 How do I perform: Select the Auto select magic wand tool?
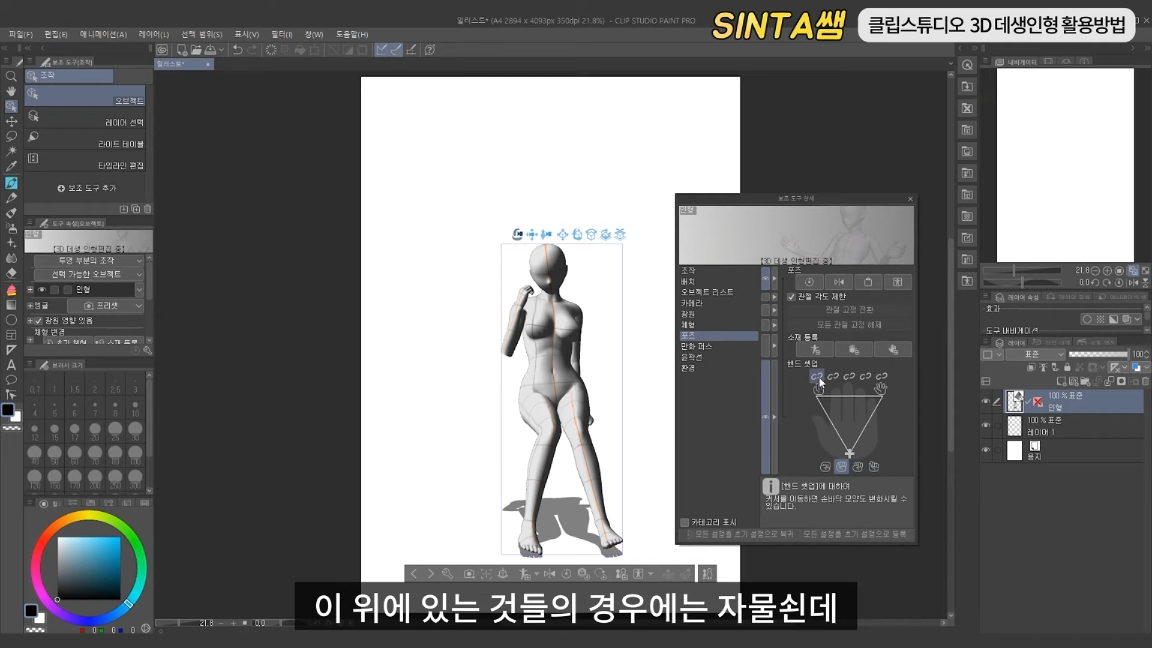(11, 151)
